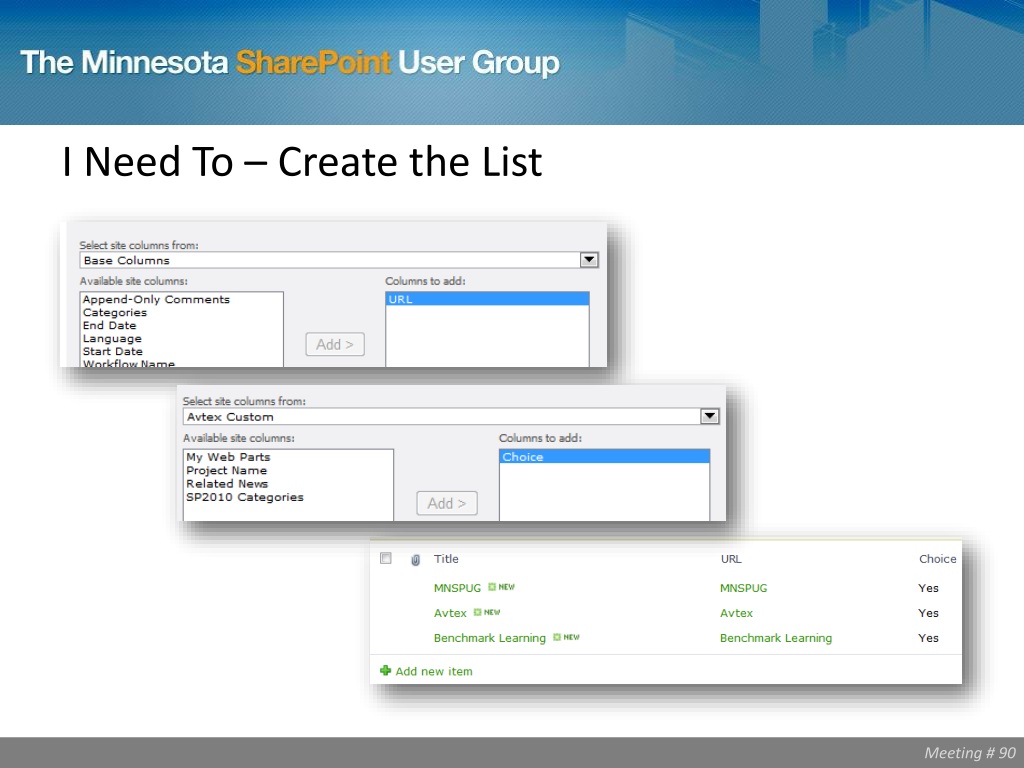Click Add button next to Base Columns list
Screen dimensions: 1024x768
point(335,344)
